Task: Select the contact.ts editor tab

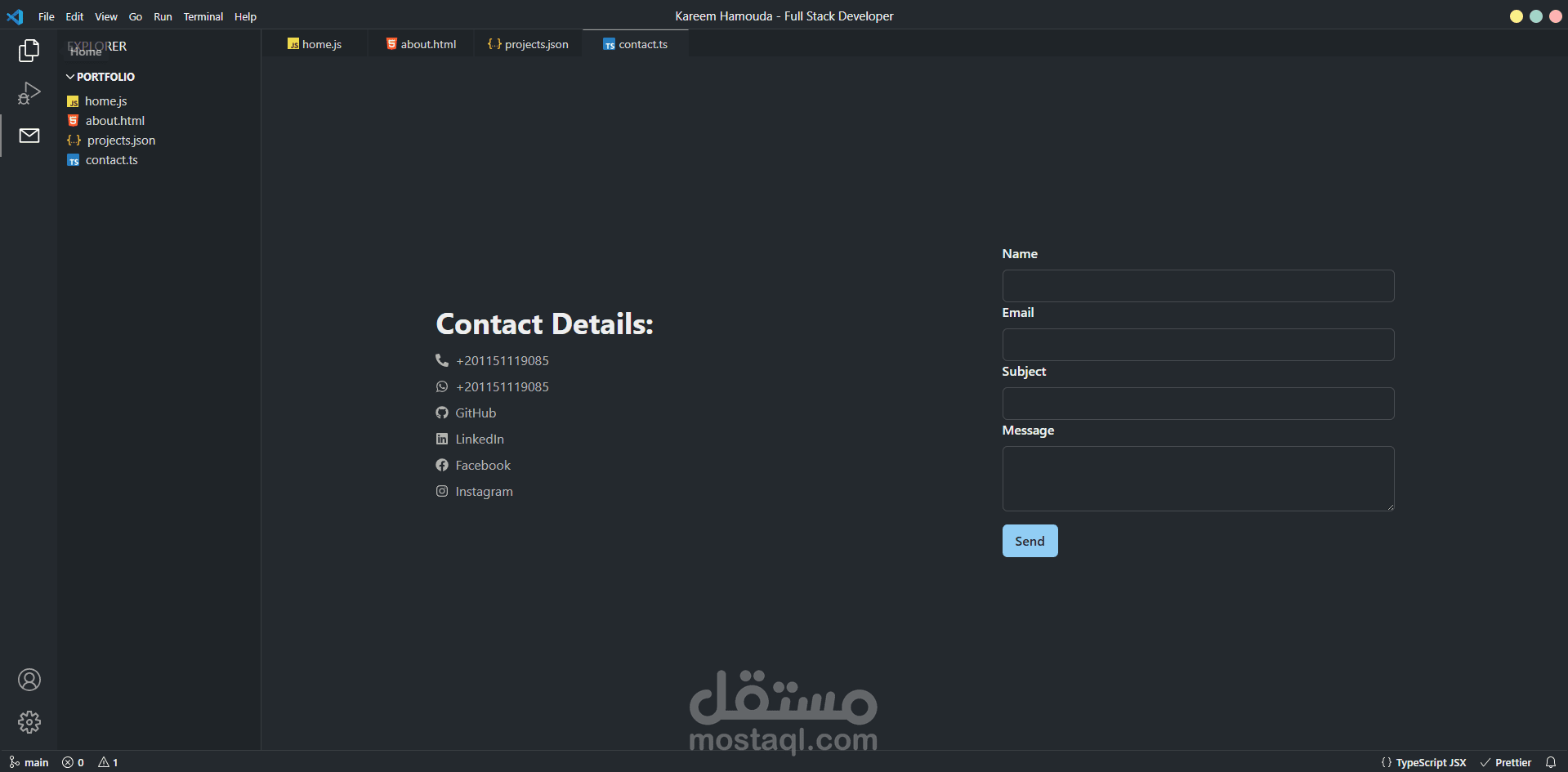Action: pyautogui.click(x=636, y=44)
